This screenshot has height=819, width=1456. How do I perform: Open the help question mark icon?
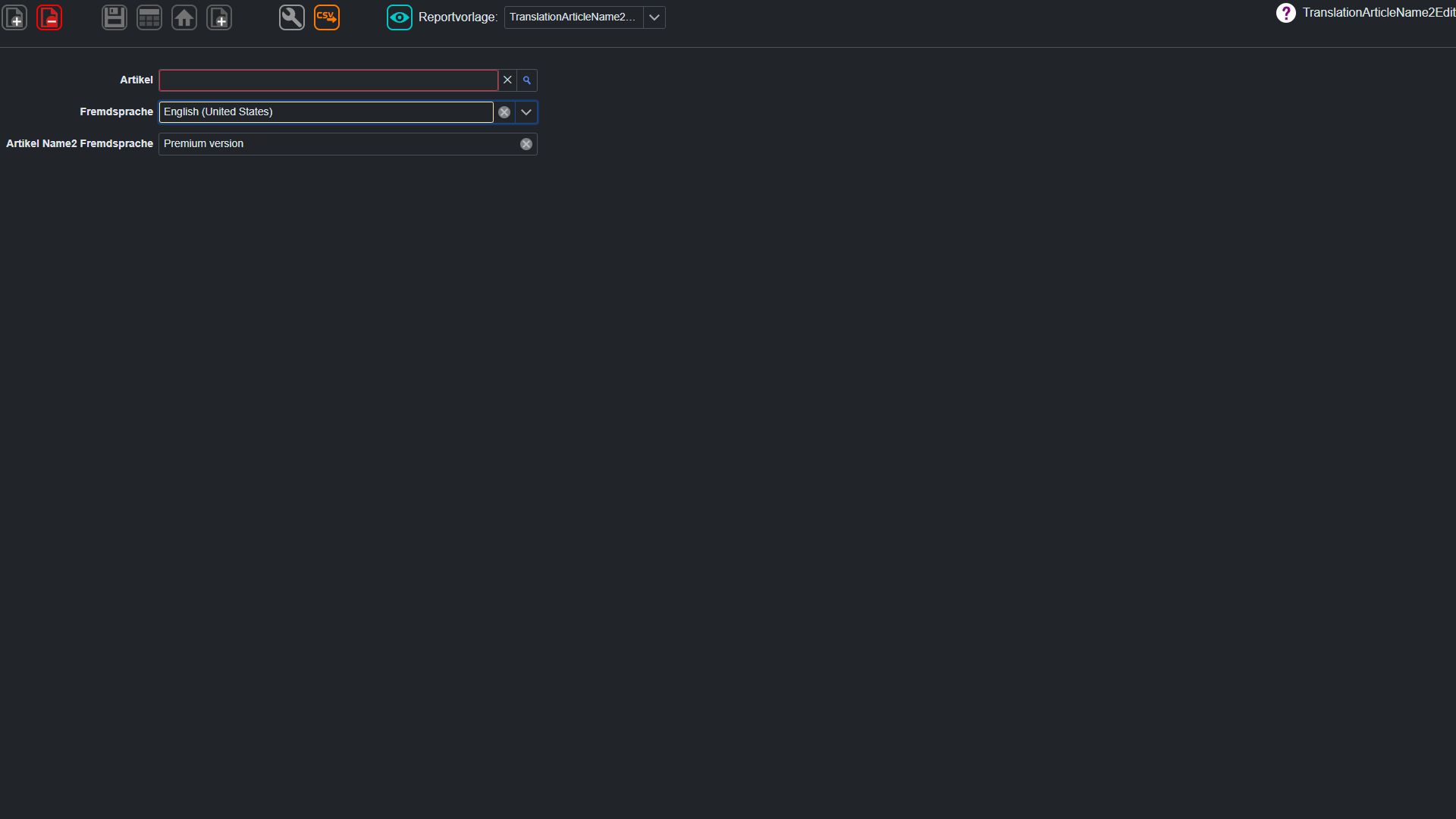1286,13
